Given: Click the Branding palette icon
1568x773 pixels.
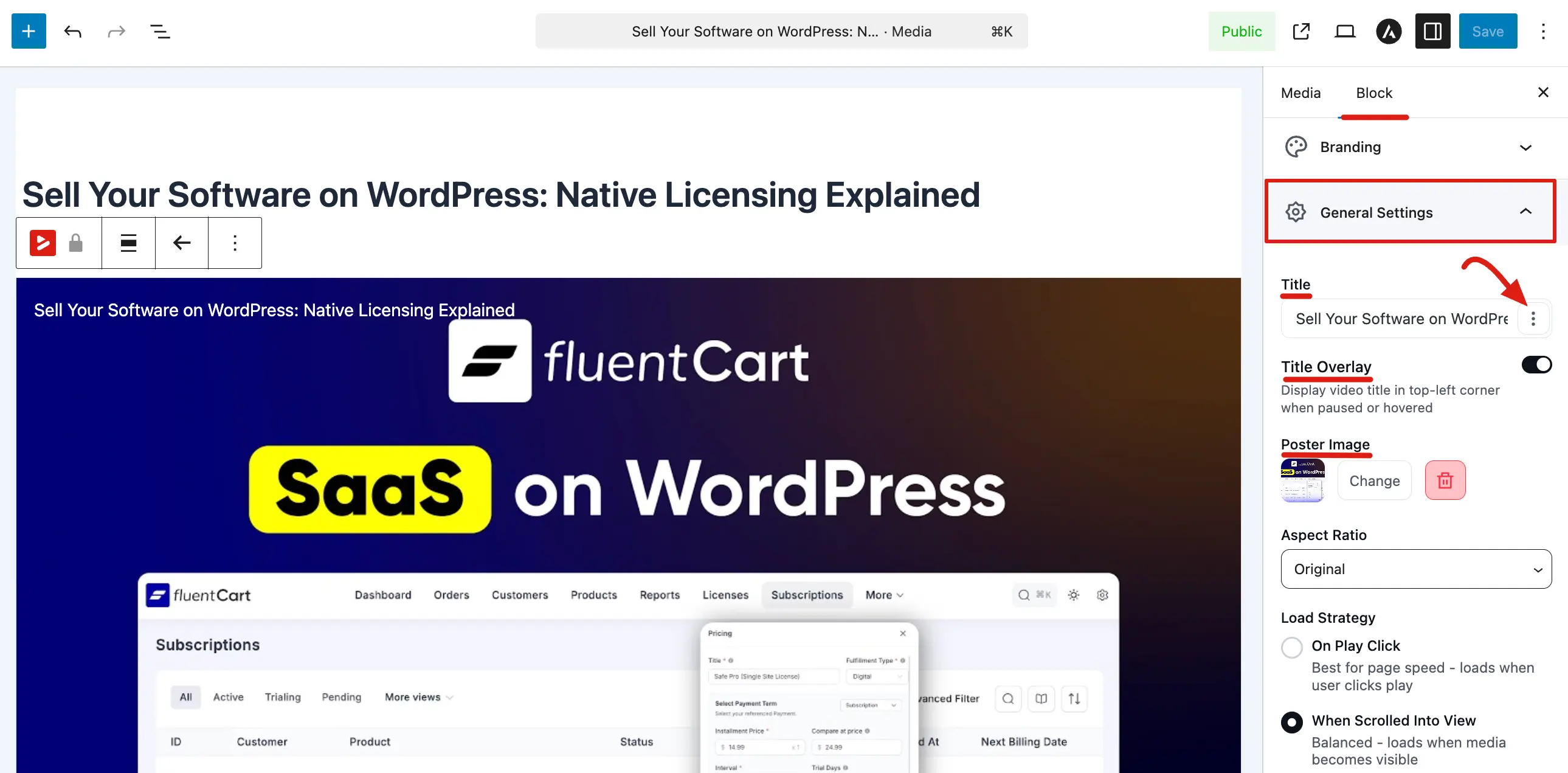Looking at the screenshot, I should pyautogui.click(x=1296, y=147).
